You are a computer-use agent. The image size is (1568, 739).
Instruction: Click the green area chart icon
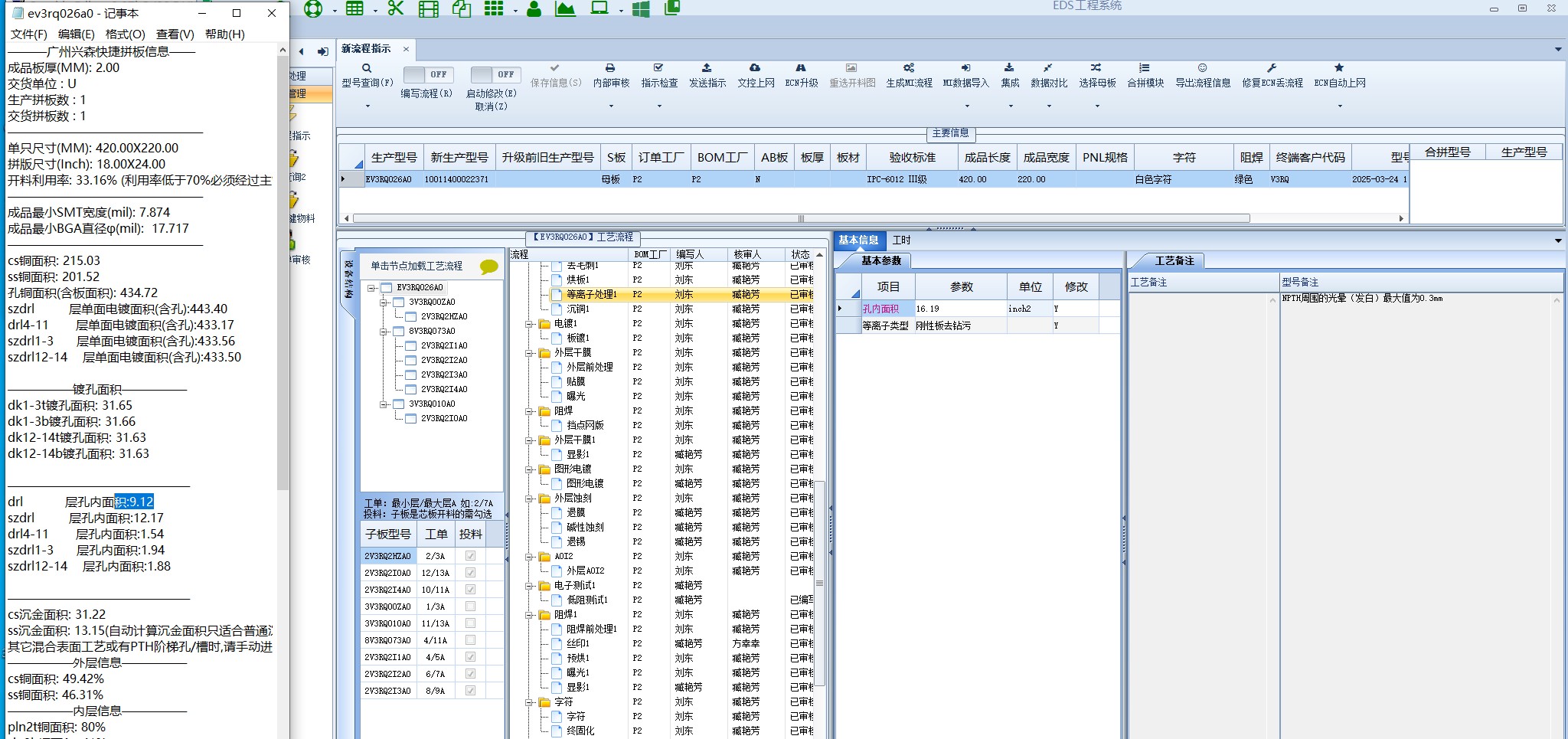click(x=565, y=8)
